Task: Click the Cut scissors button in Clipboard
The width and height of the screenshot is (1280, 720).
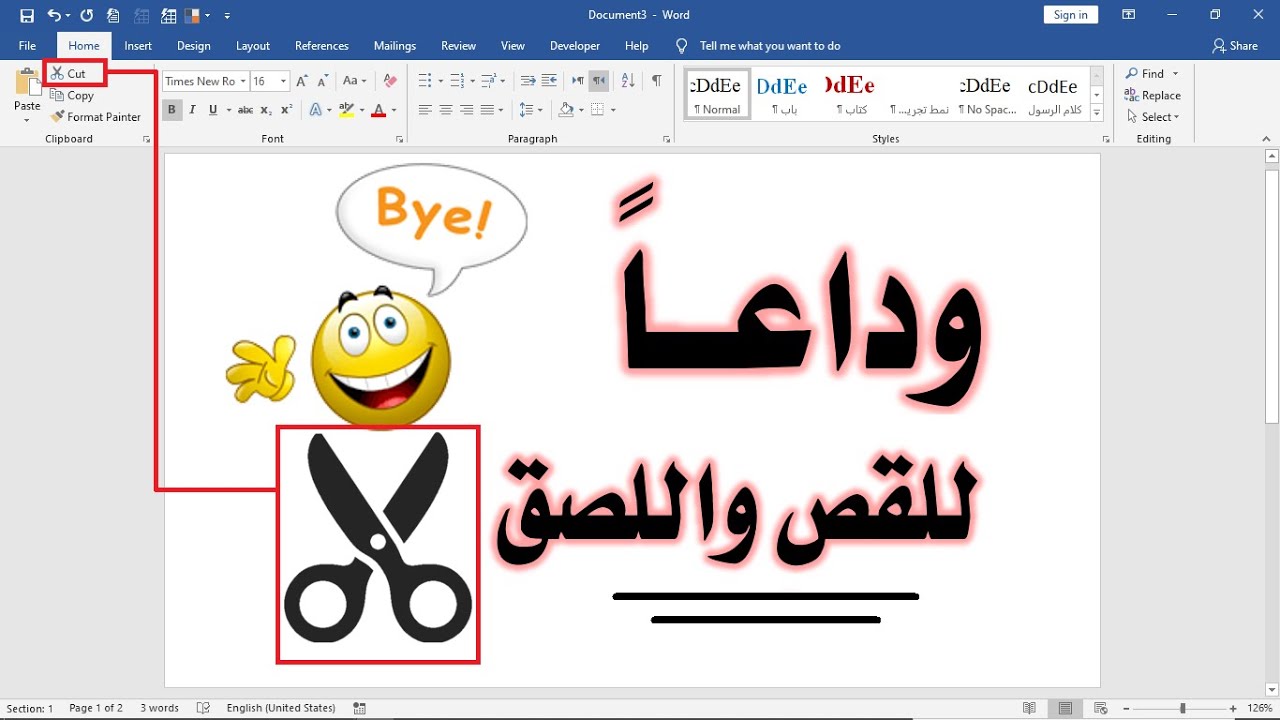Action: coord(69,74)
